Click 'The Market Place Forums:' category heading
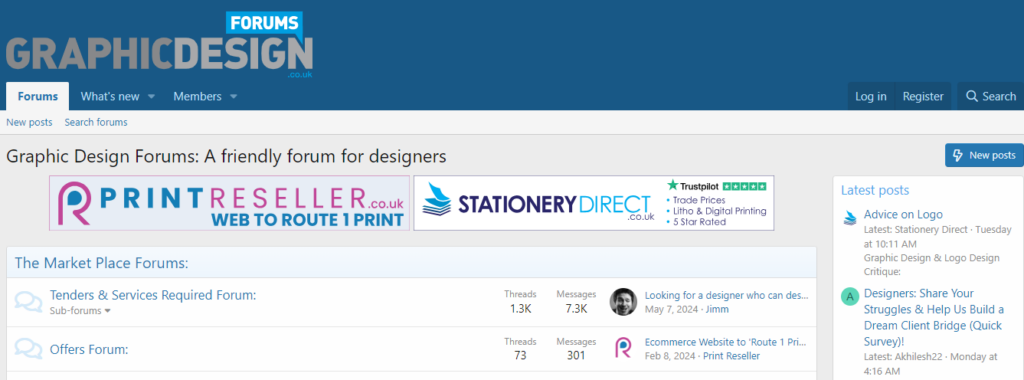Viewport: 1024px width, 380px height. pyautogui.click(x=101, y=263)
